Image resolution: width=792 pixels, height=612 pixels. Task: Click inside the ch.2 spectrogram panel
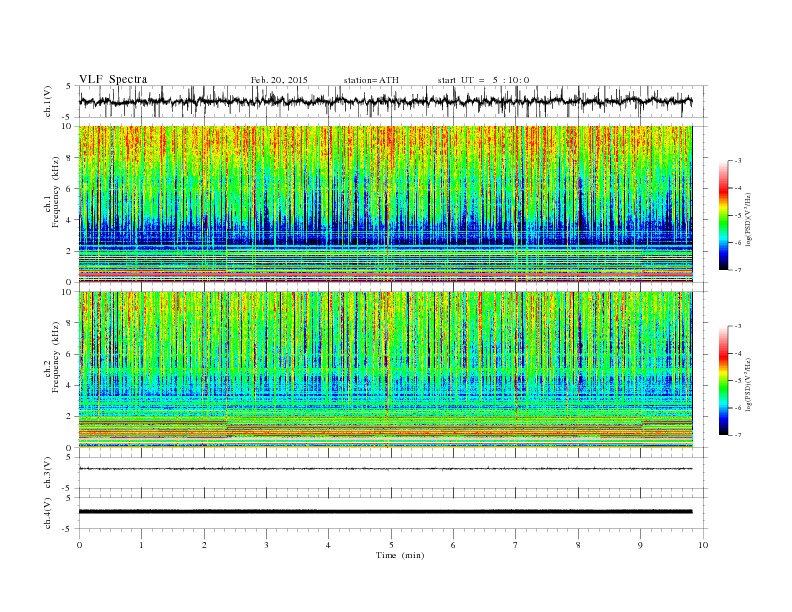[x=386, y=370]
